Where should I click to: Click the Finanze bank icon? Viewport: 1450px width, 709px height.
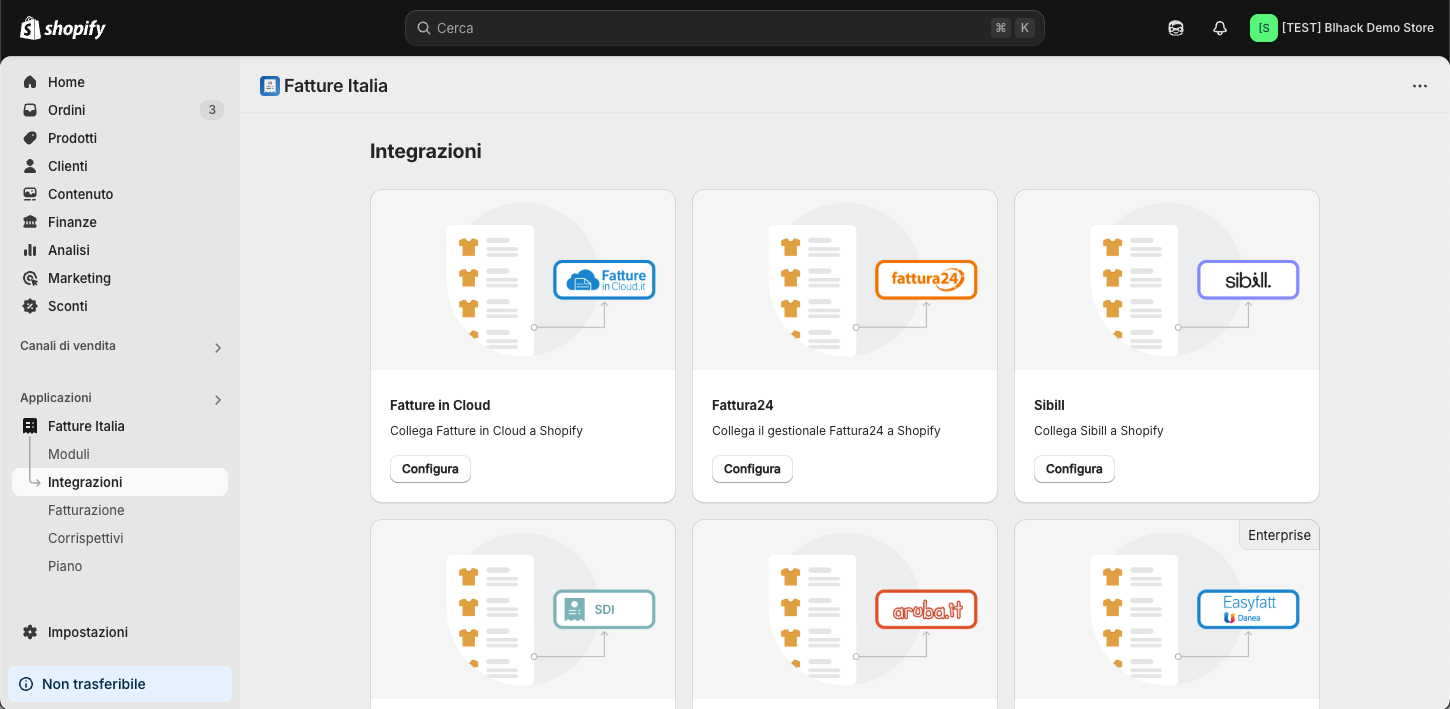30,222
